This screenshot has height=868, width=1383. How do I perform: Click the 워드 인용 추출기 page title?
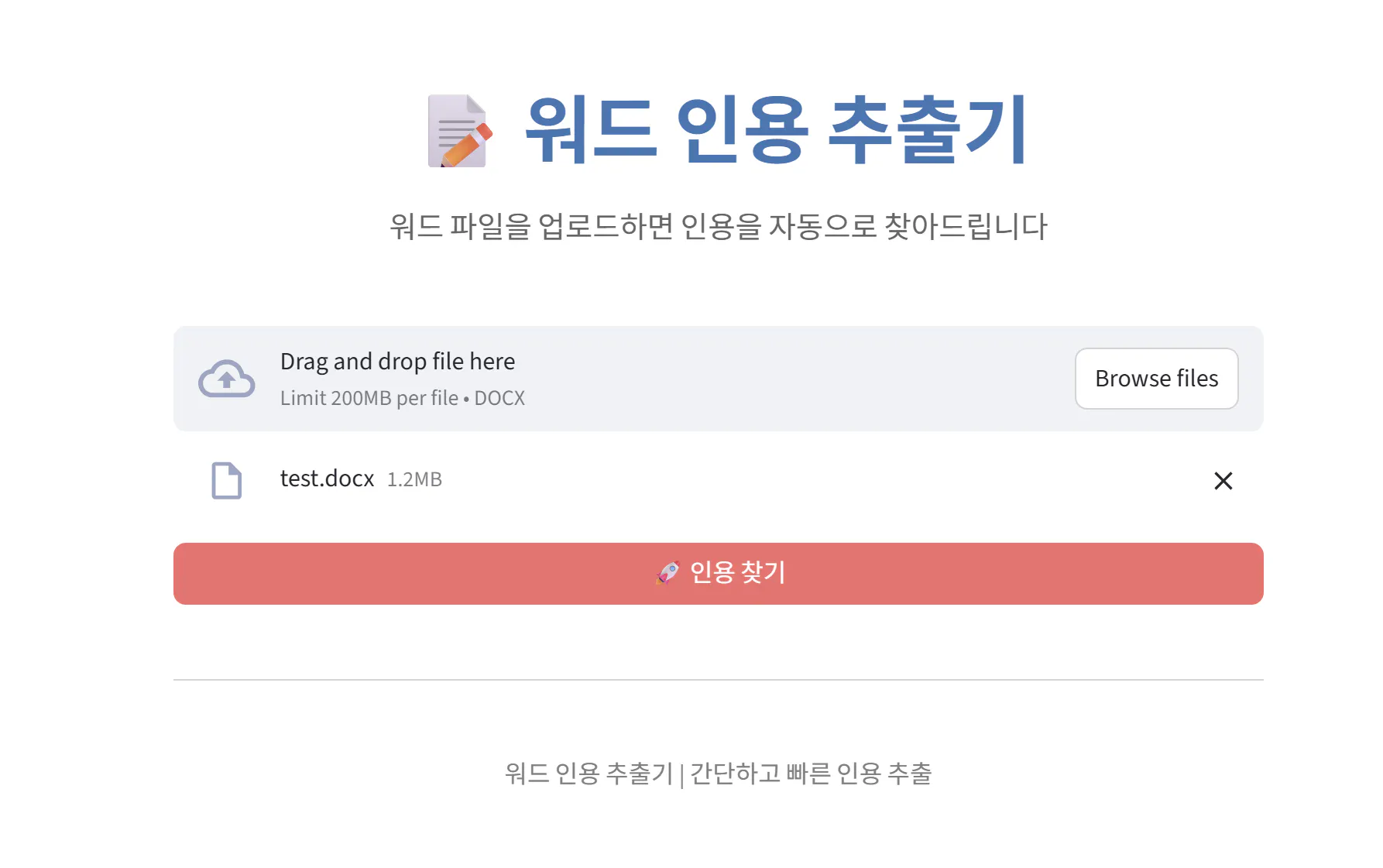coord(774,128)
